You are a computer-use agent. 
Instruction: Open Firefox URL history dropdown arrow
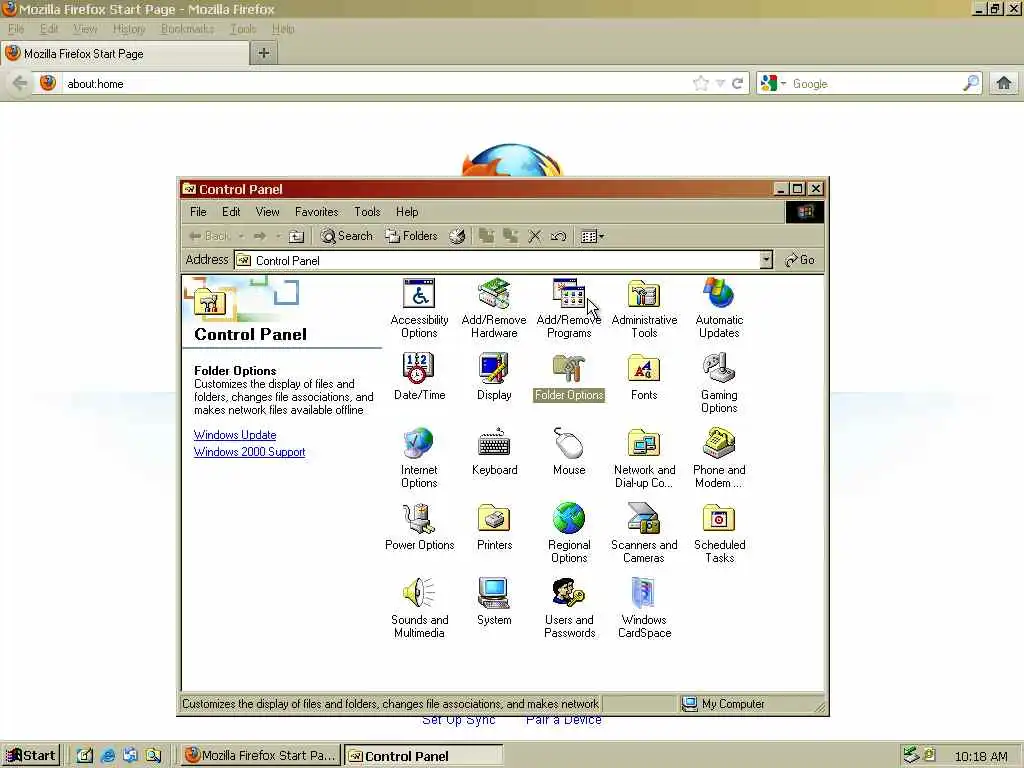tap(720, 84)
